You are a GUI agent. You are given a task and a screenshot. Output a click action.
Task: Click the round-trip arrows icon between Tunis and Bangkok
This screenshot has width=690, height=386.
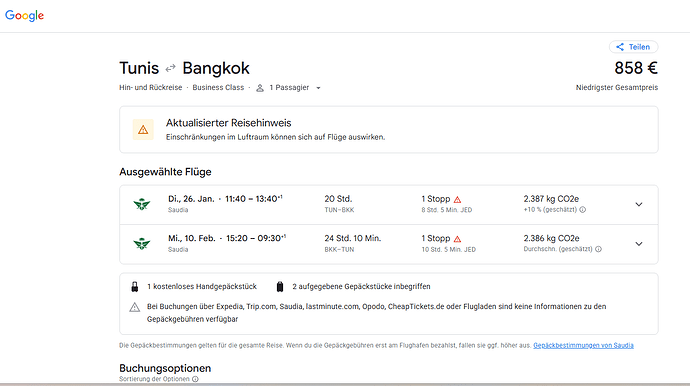point(170,68)
